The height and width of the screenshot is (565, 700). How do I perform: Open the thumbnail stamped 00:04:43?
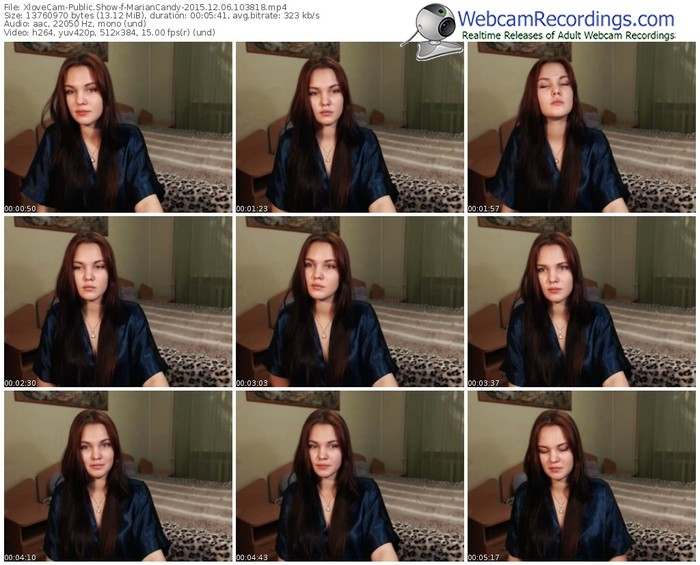point(350,476)
